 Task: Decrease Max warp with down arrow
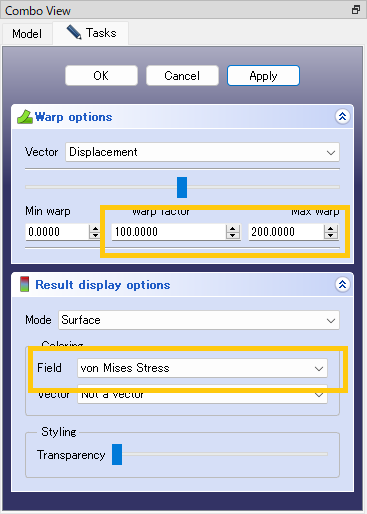[x=331, y=235]
